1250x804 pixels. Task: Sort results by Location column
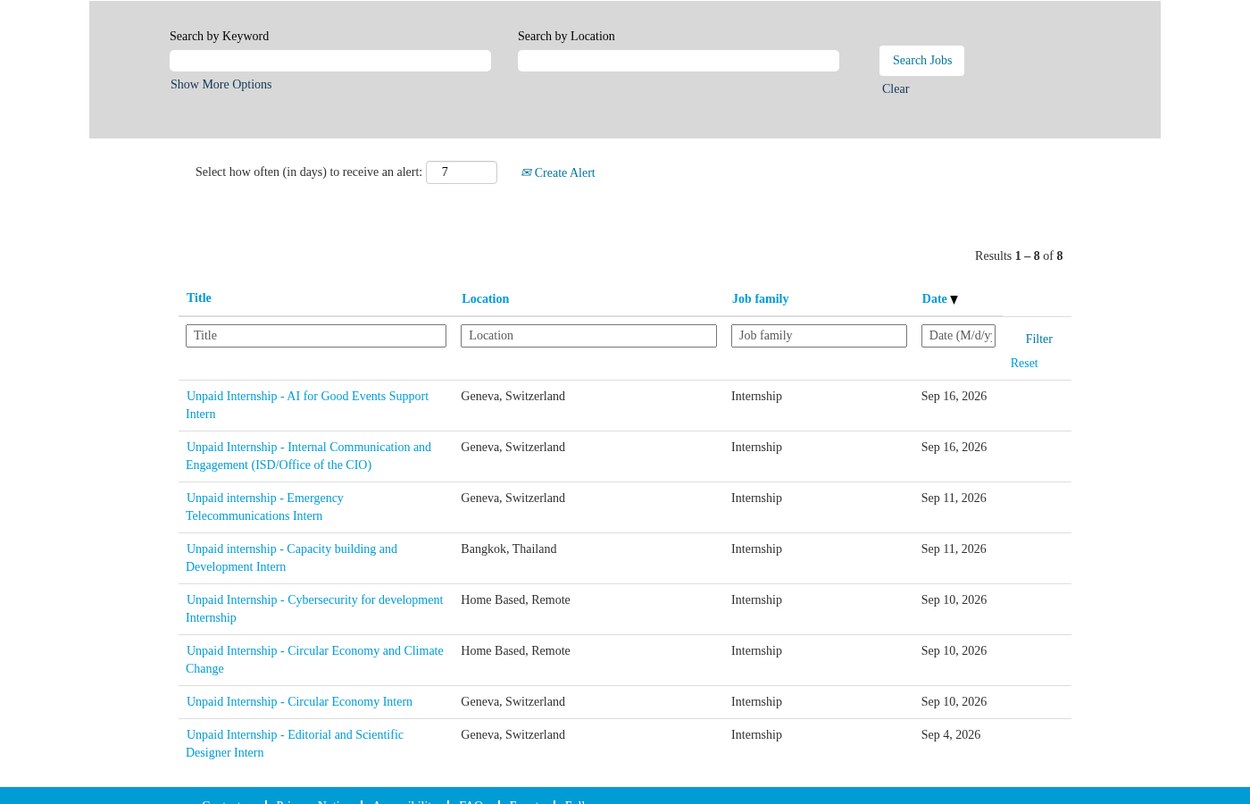485,299
